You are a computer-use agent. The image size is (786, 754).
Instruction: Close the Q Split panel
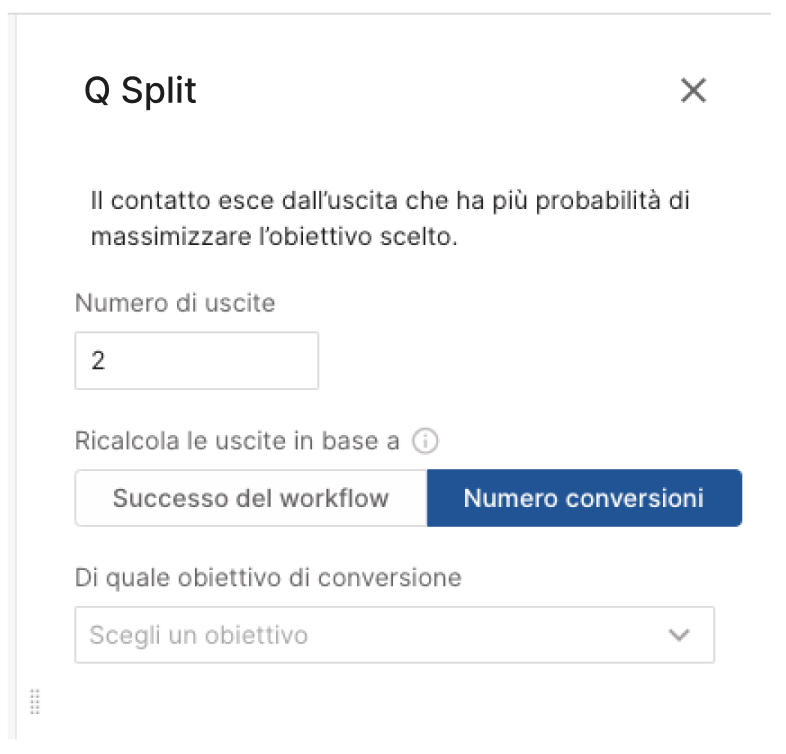(x=693, y=90)
